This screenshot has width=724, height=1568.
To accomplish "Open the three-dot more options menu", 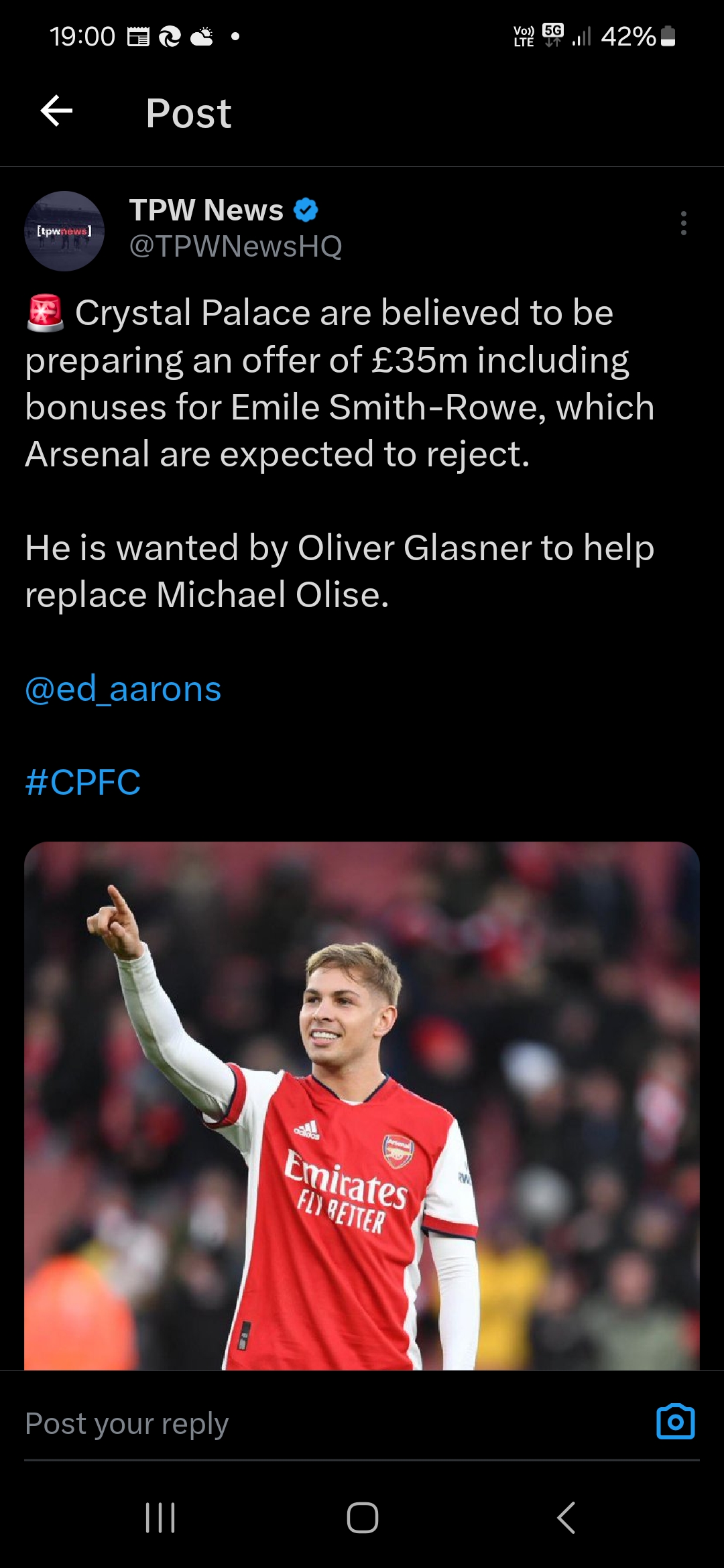I will [x=683, y=223].
